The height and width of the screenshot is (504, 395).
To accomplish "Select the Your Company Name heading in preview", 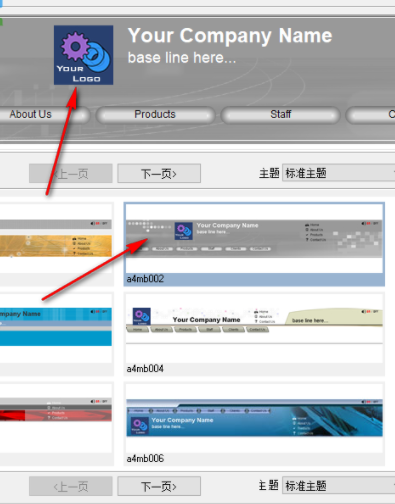I will (230, 35).
